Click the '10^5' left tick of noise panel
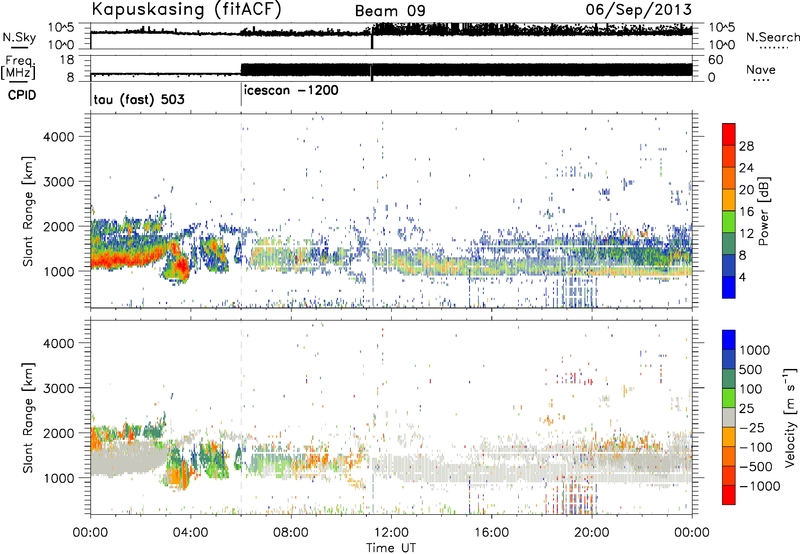 click(x=61, y=28)
